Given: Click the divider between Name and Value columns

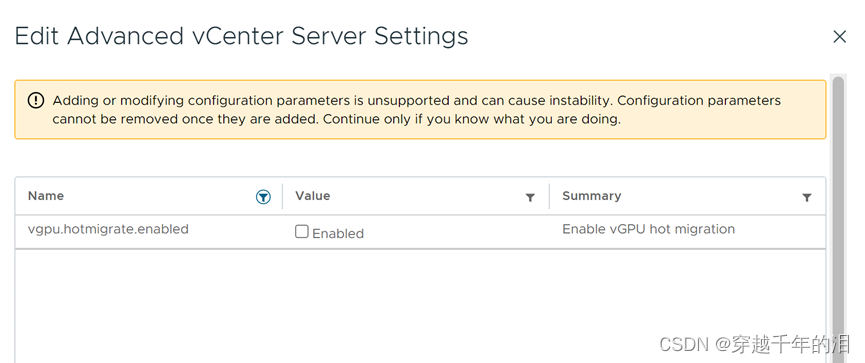Looking at the screenshot, I should (x=282, y=196).
